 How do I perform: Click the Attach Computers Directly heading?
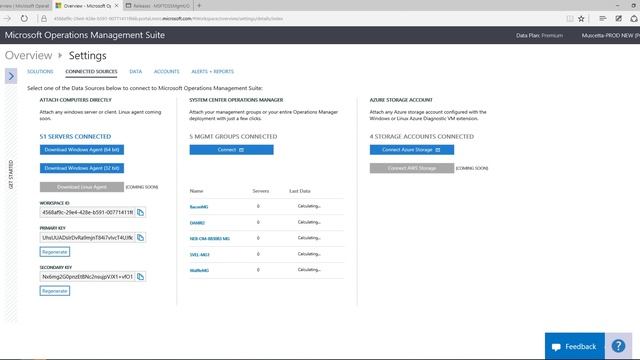point(76,100)
